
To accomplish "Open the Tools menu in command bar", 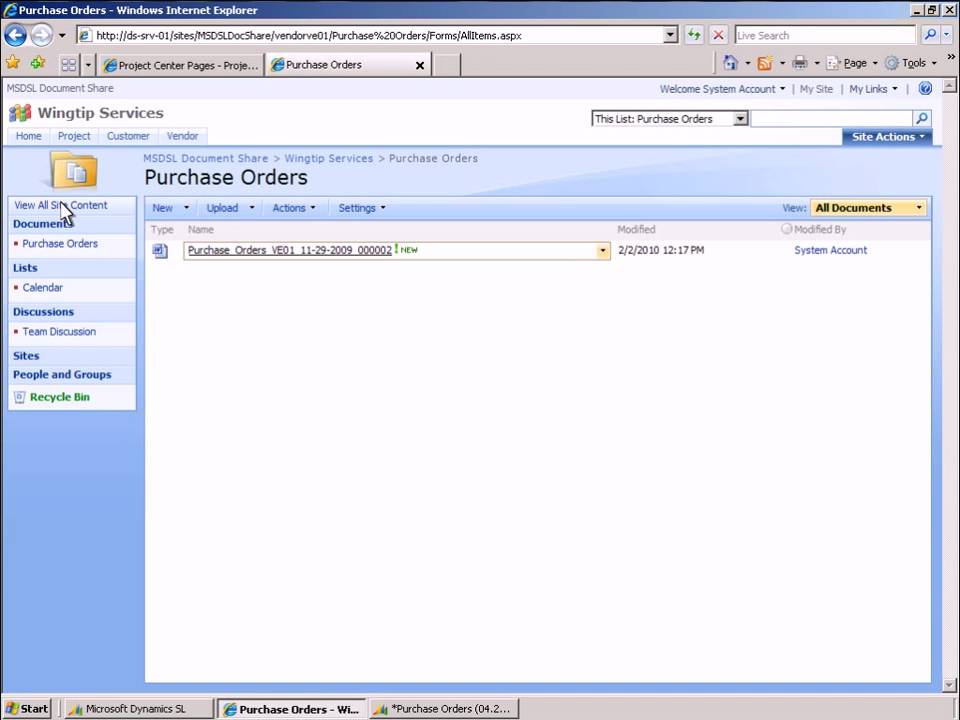I will [x=911, y=63].
